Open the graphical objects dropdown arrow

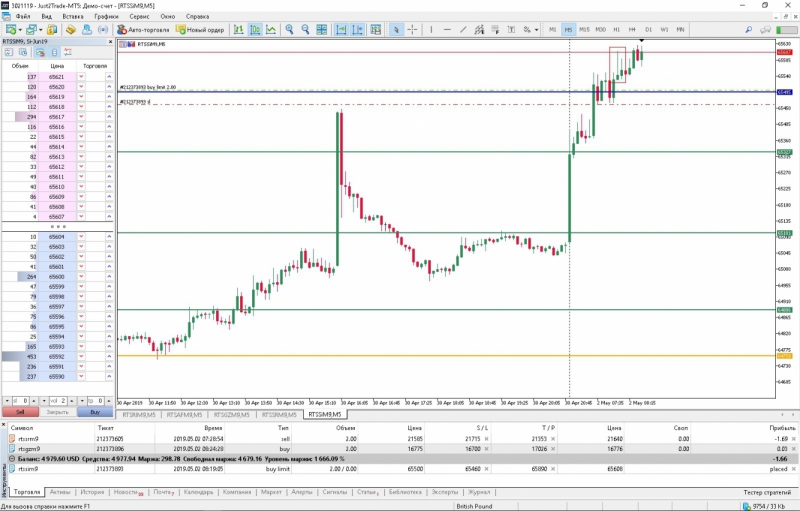pos(536,30)
